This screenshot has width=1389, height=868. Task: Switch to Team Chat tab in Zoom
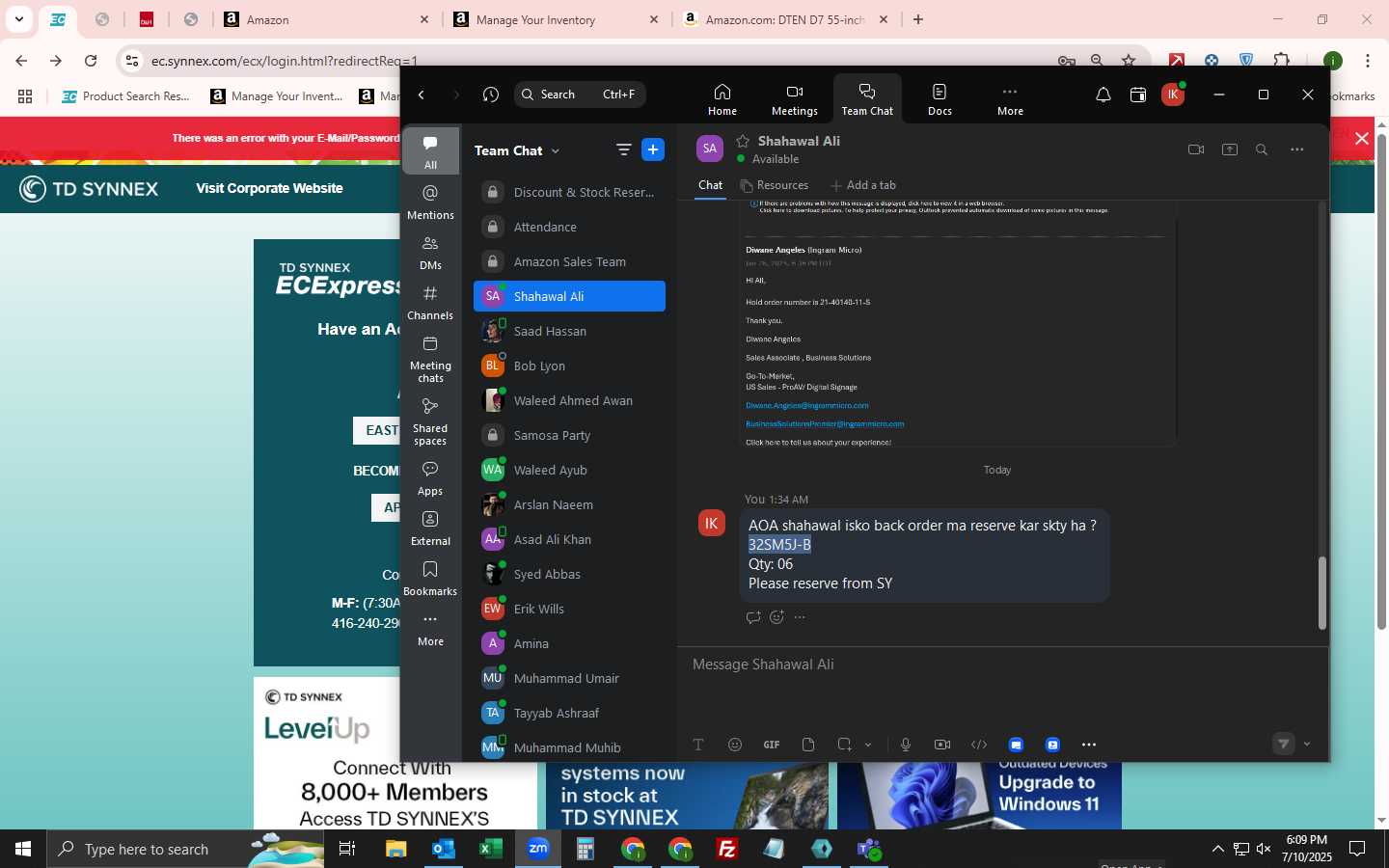click(x=867, y=99)
